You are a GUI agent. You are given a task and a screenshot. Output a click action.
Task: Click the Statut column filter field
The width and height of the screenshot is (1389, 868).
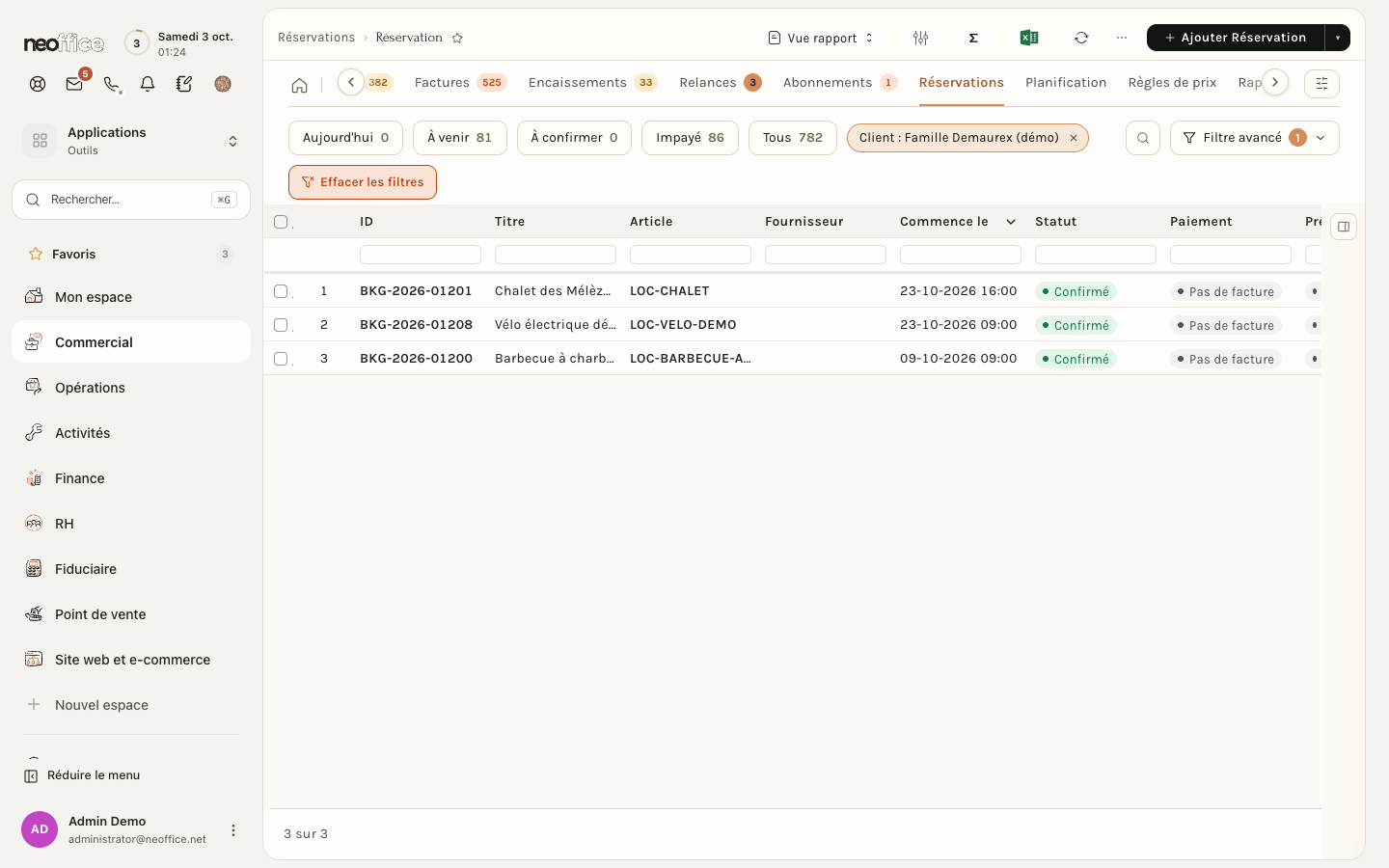1096,255
